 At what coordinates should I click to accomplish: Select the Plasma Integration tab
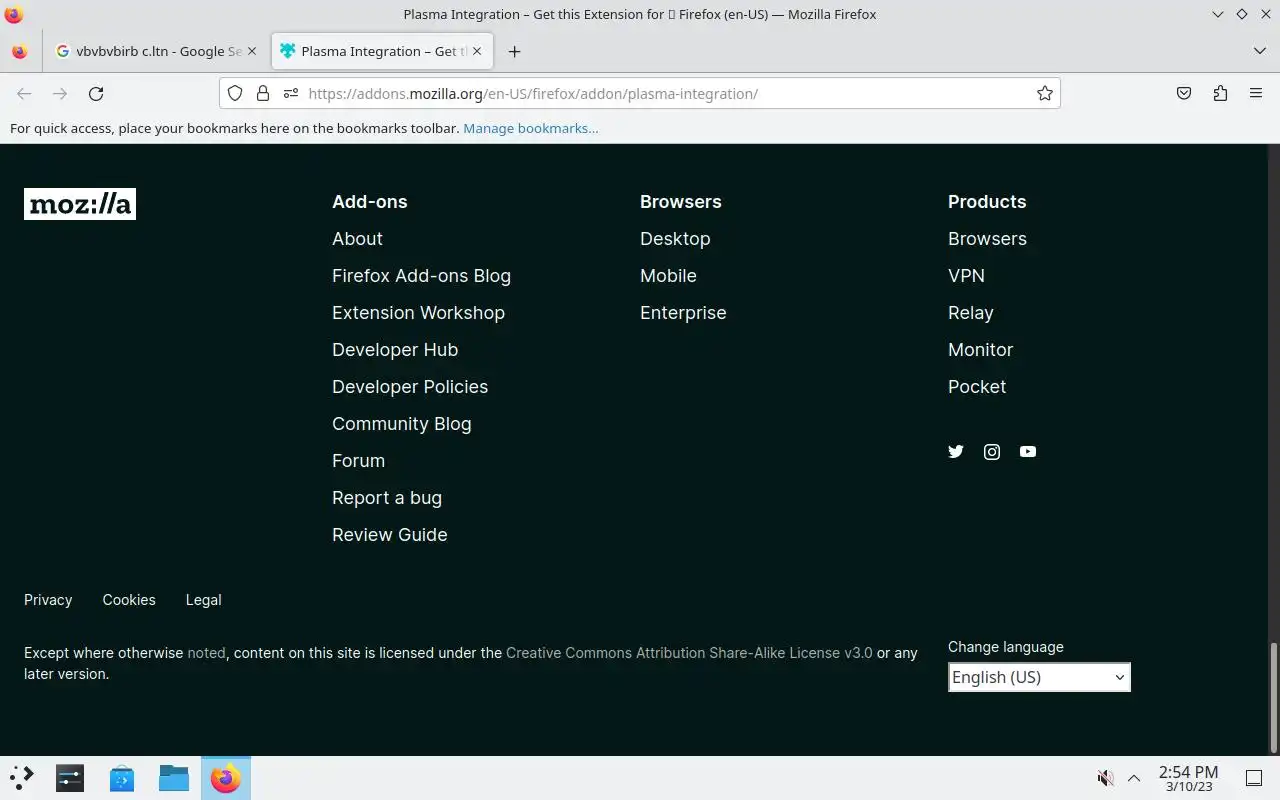tap(380, 51)
